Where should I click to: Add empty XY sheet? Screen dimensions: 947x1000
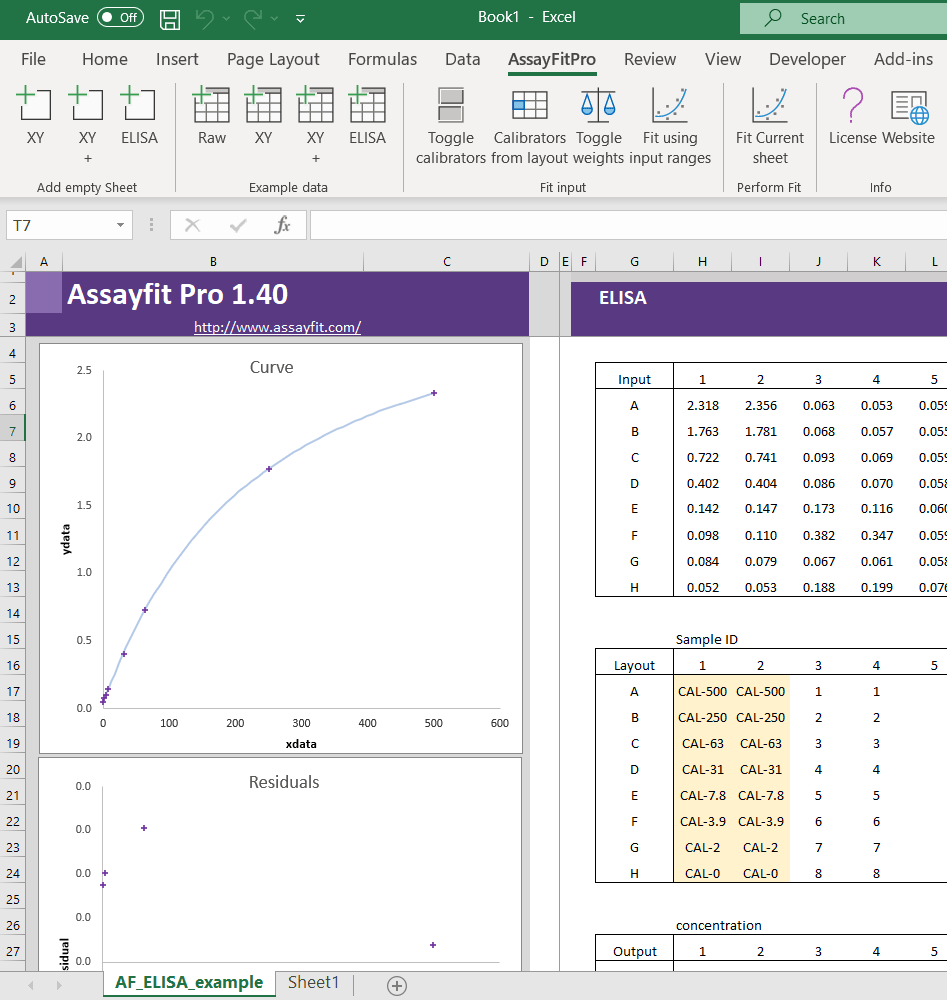(x=35, y=115)
